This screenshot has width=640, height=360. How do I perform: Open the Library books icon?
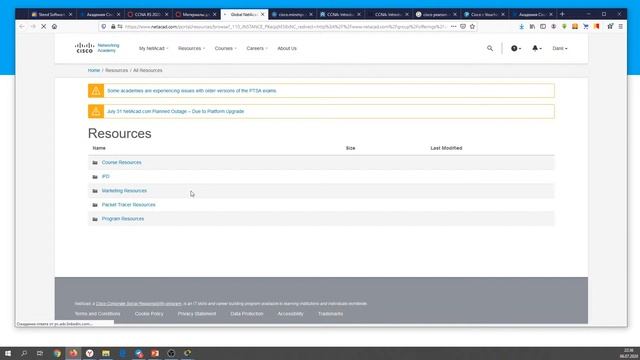tap(532, 27)
